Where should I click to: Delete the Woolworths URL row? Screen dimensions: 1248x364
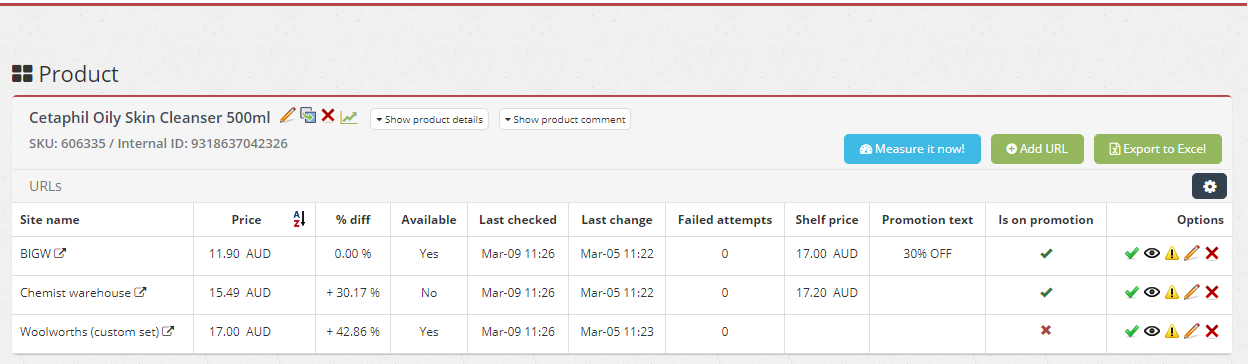tap(1211, 331)
